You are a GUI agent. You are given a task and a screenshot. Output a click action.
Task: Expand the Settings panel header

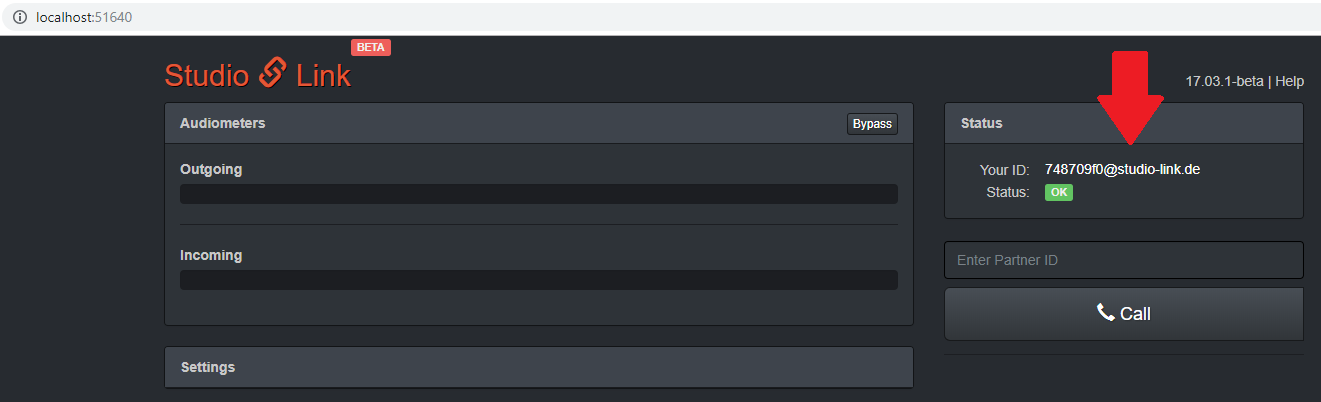538,367
